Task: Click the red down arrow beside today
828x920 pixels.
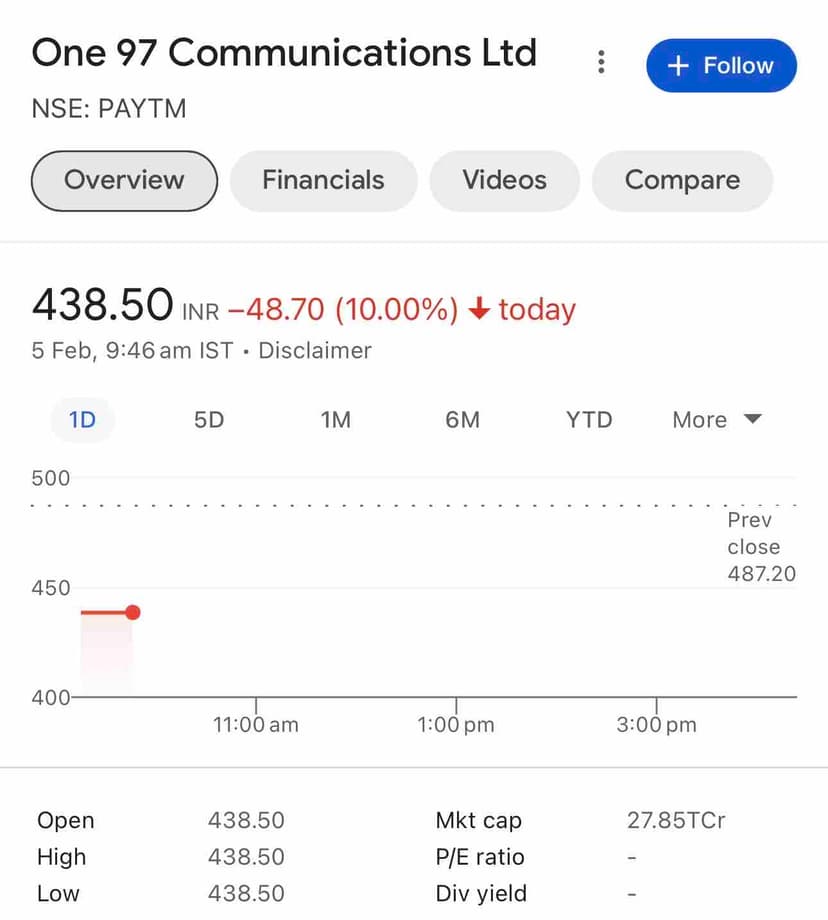Action: [x=479, y=310]
